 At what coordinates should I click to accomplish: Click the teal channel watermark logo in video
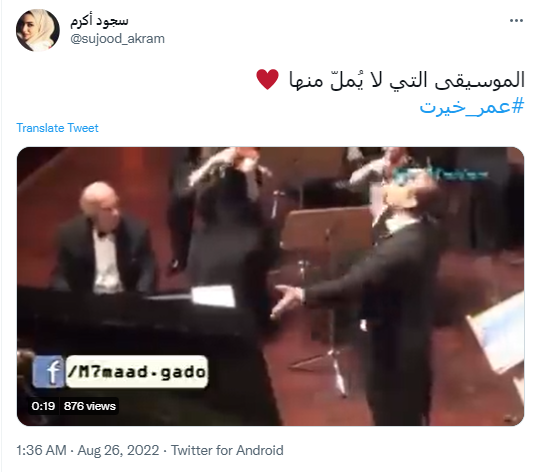441,174
